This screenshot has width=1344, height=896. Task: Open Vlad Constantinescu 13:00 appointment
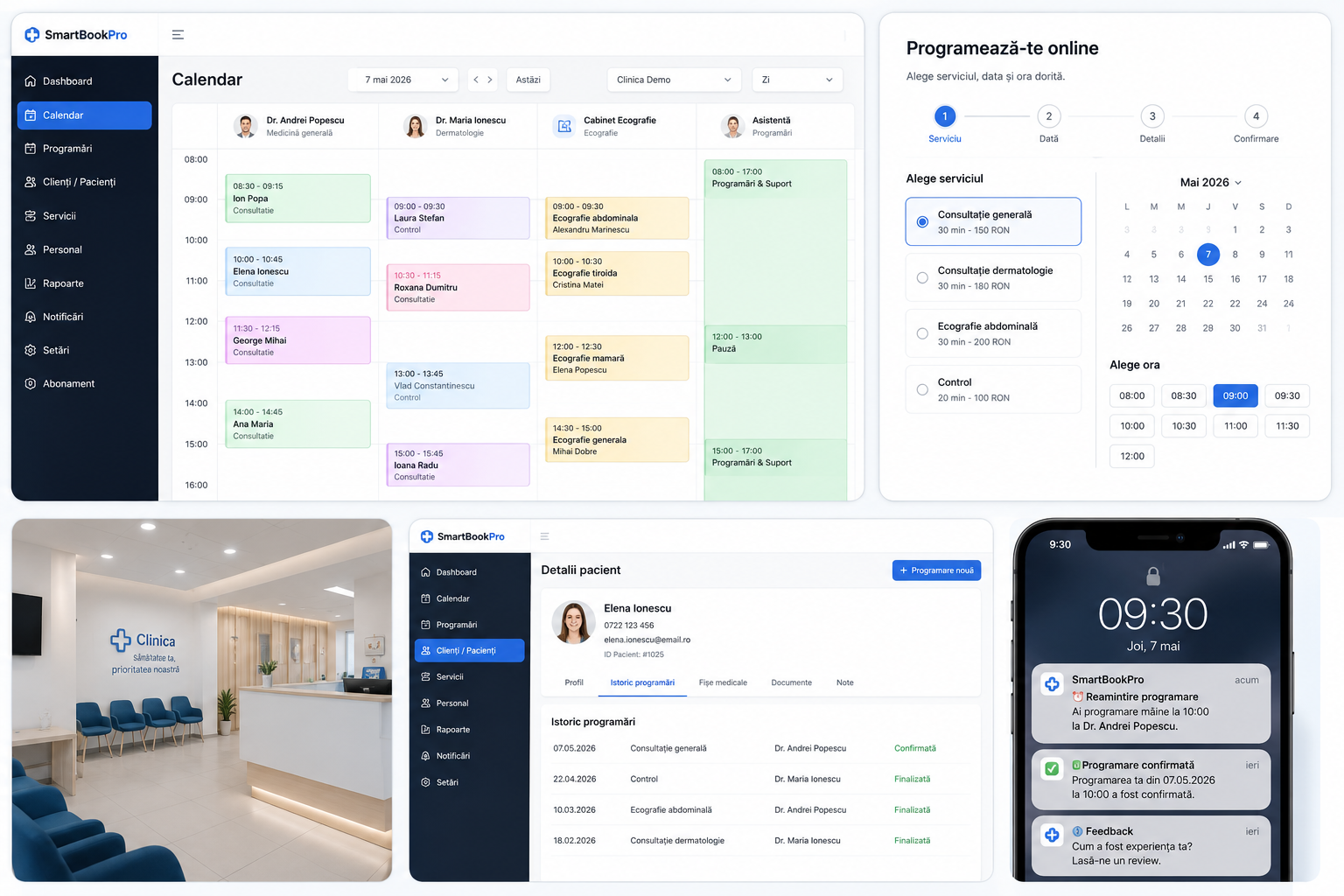(x=458, y=386)
